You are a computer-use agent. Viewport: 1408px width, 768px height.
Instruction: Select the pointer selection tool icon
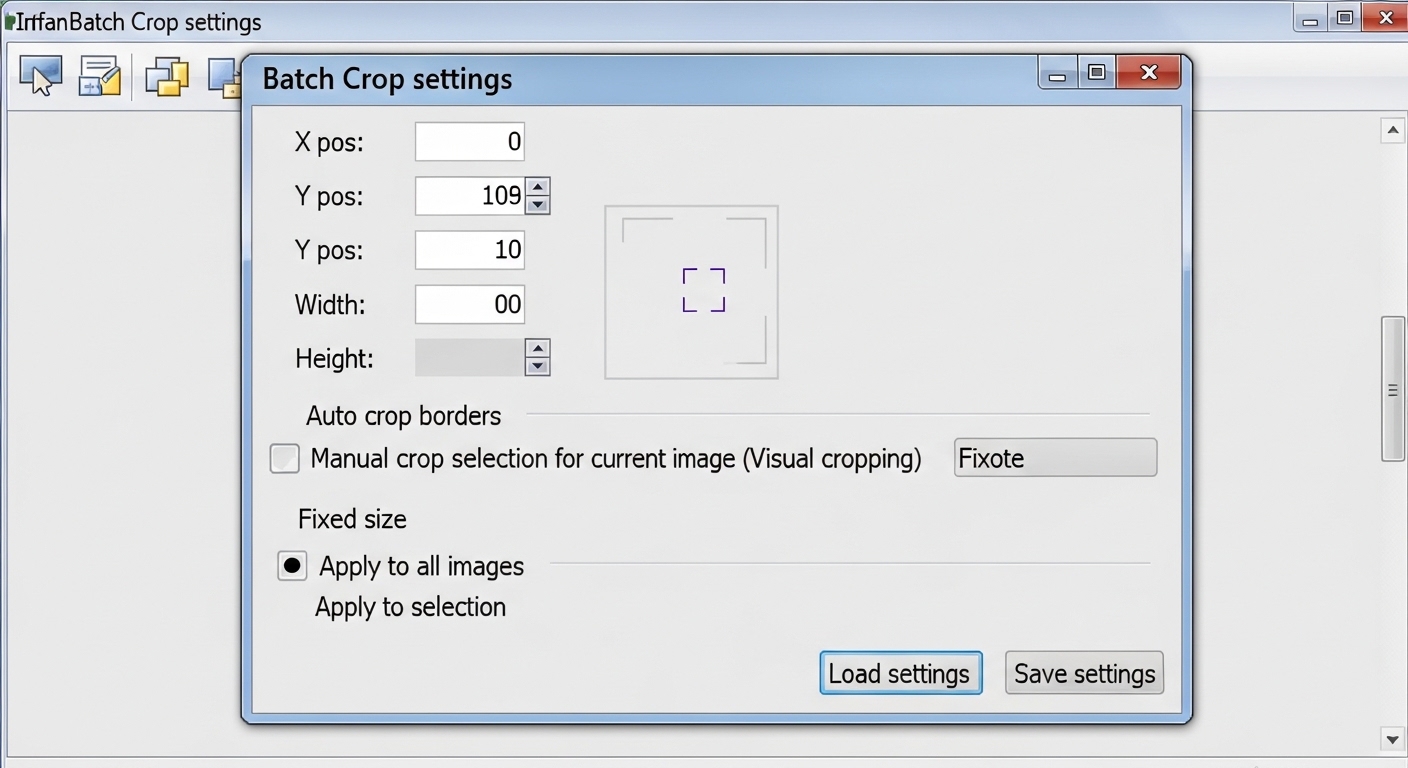(x=40, y=75)
